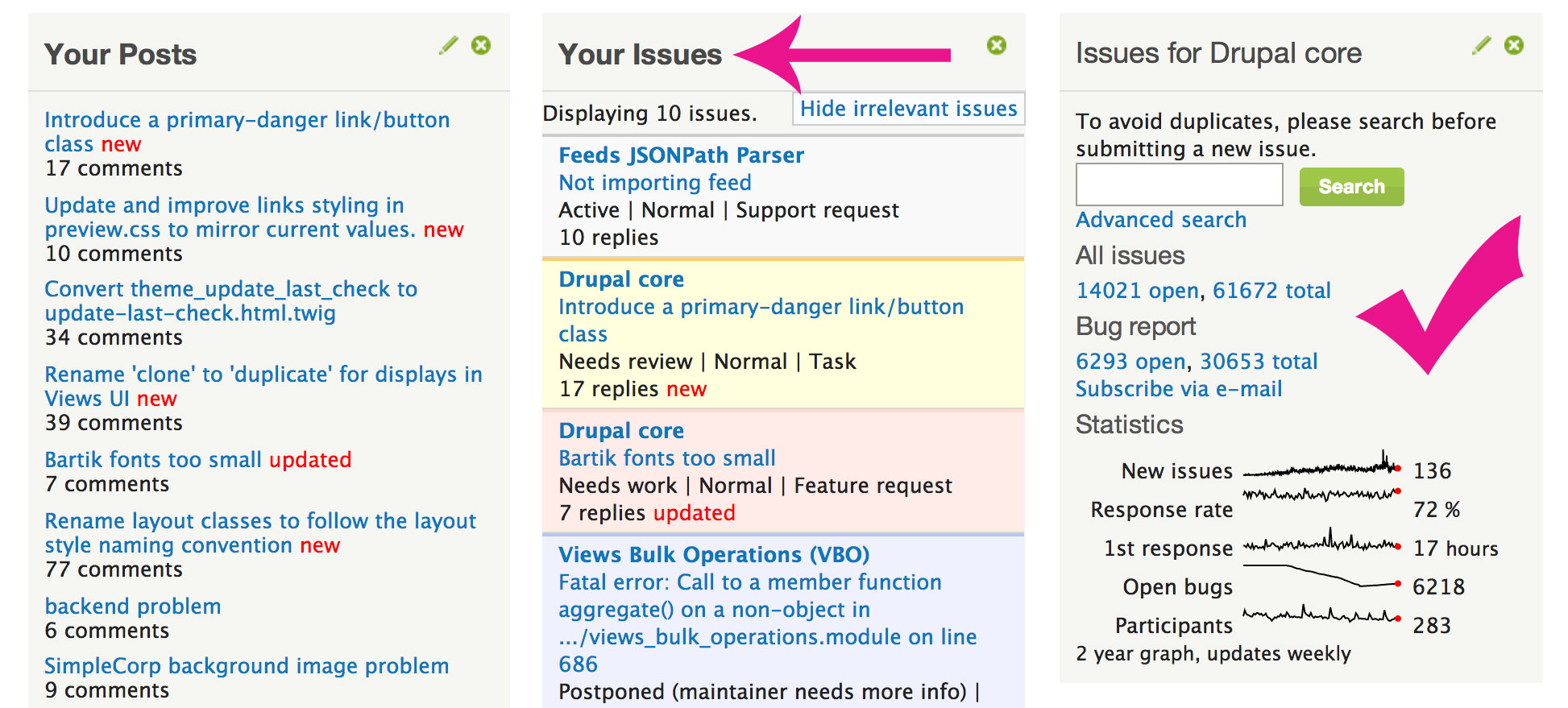The width and height of the screenshot is (1568, 708).
Task: Click Hide irrelevant issues link
Action: (x=909, y=109)
